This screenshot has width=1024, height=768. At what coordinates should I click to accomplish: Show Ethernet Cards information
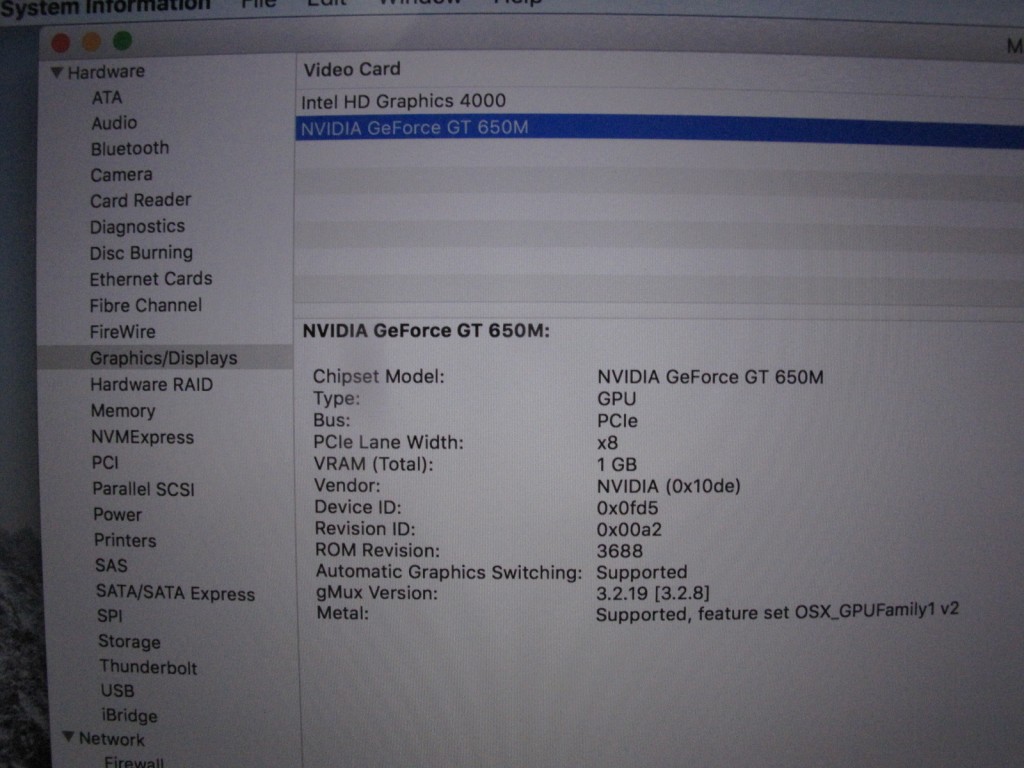151,279
